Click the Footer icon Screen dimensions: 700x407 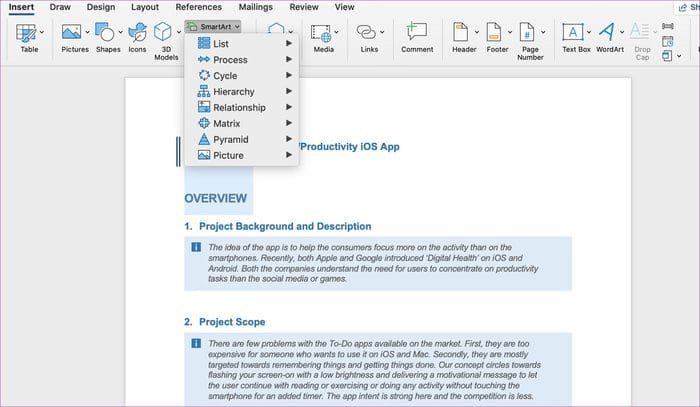click(x=494, y=32)
